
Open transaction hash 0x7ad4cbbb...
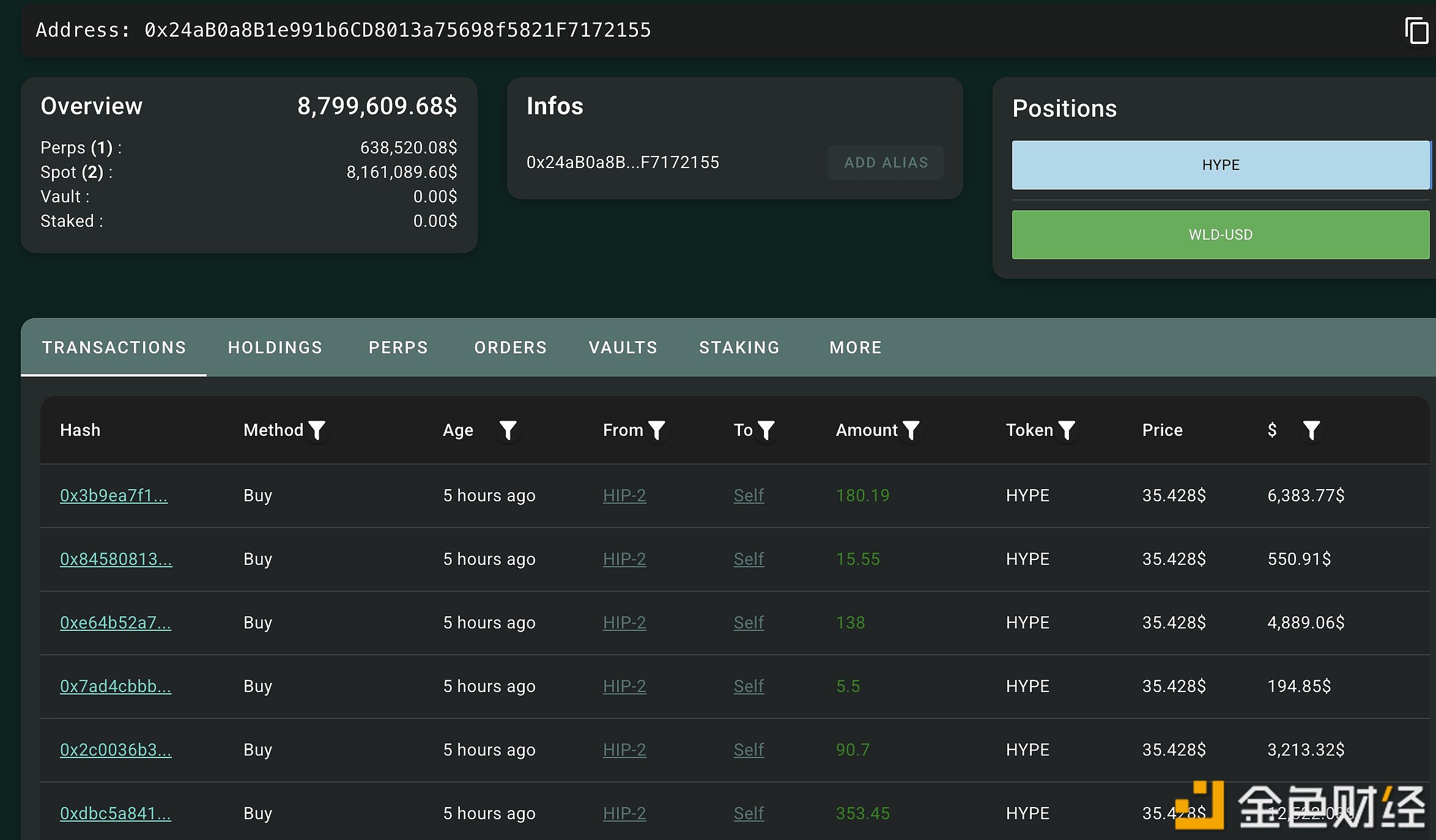(115, 686)
